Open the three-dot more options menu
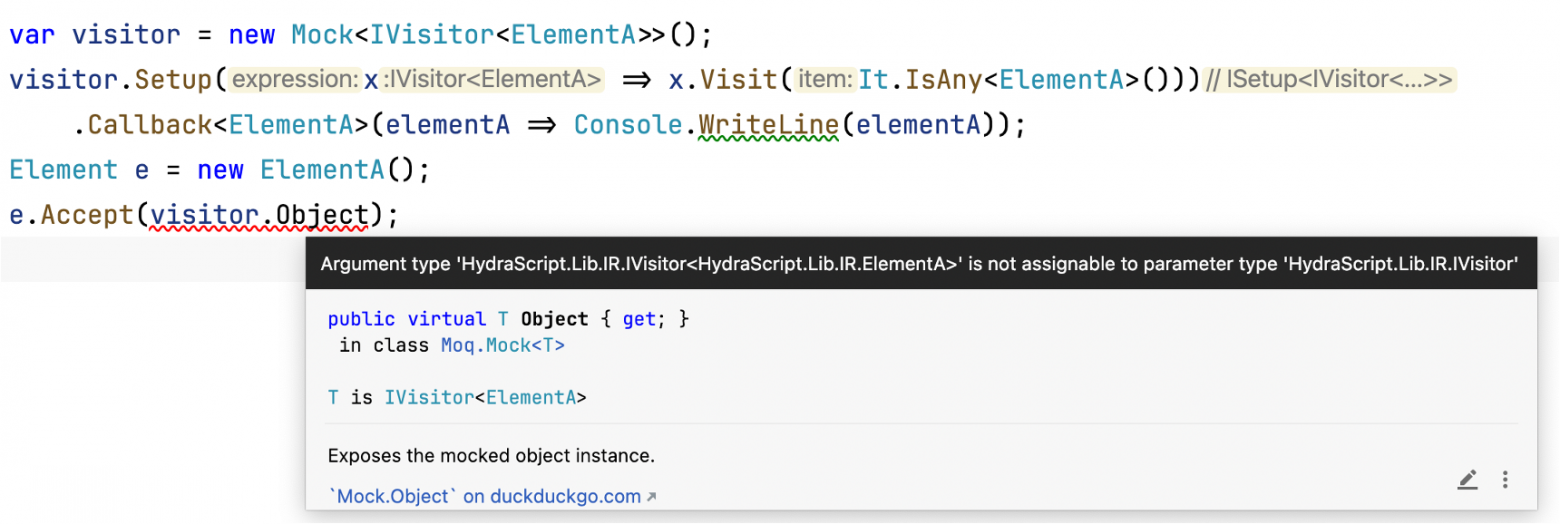This screenshot has height=524, width=1560. tap(1505, 480)
